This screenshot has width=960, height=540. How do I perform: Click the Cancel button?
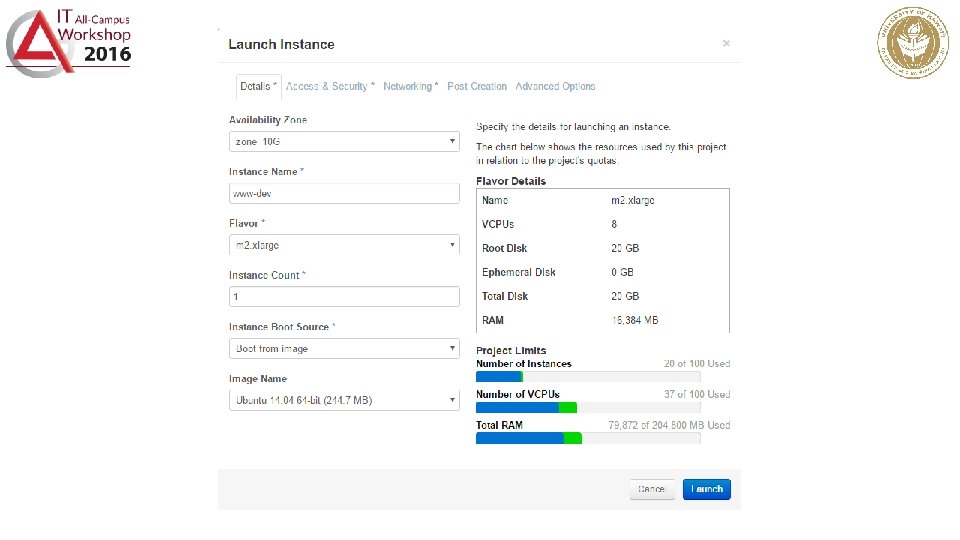coord(652,489)
